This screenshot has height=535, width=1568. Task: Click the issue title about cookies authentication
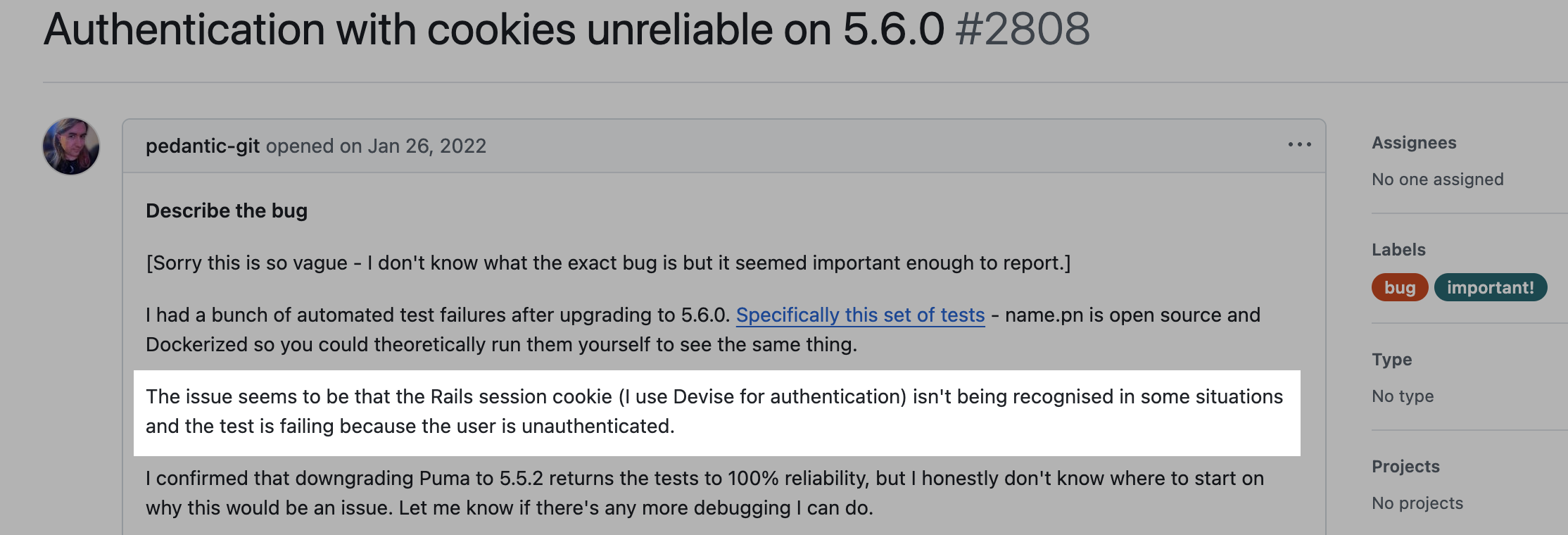click(493, 30)
